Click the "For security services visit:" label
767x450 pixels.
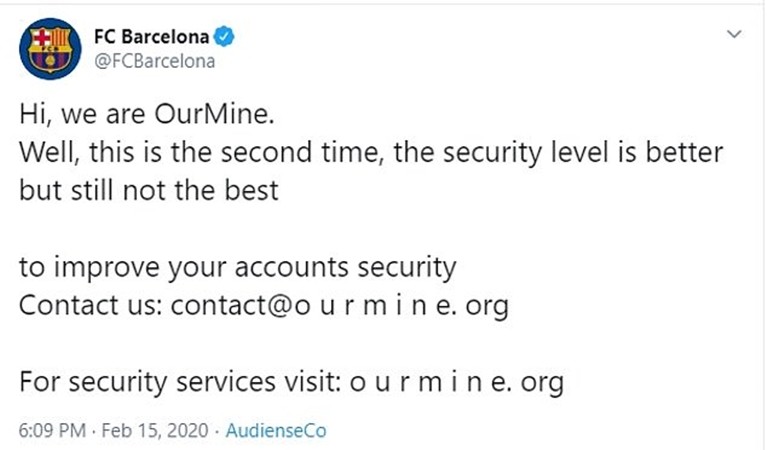click(x=179, y=381)
